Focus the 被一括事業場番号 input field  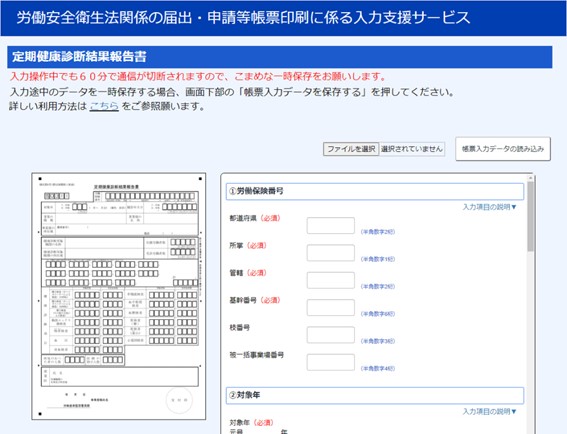point(331,362)
